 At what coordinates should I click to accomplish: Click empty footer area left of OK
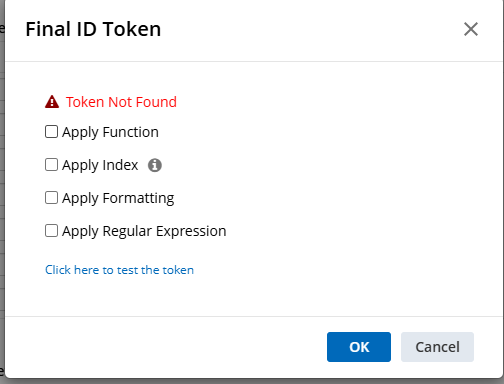coord(167,347)
